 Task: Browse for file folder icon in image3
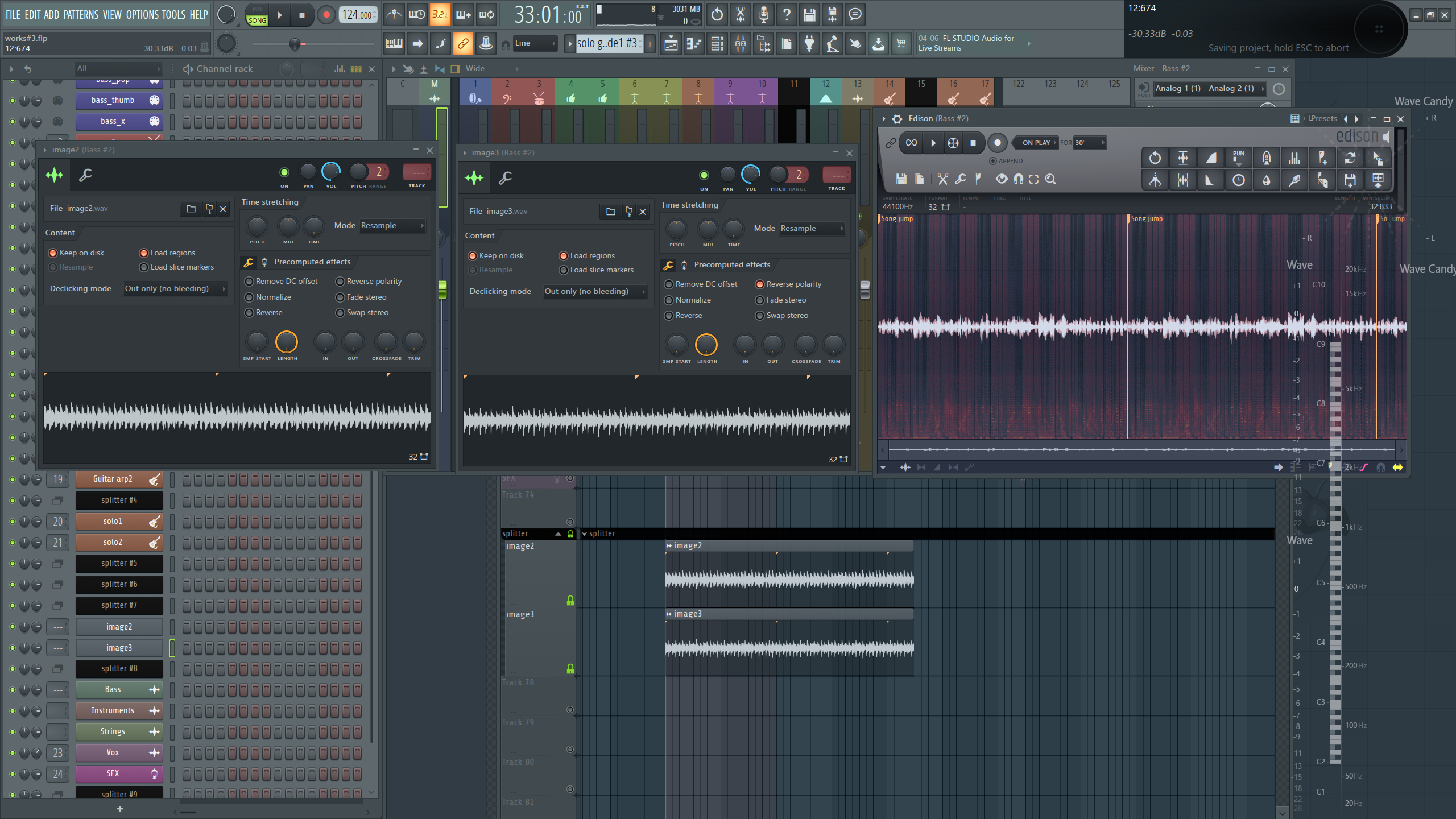(x=611, y=212)
